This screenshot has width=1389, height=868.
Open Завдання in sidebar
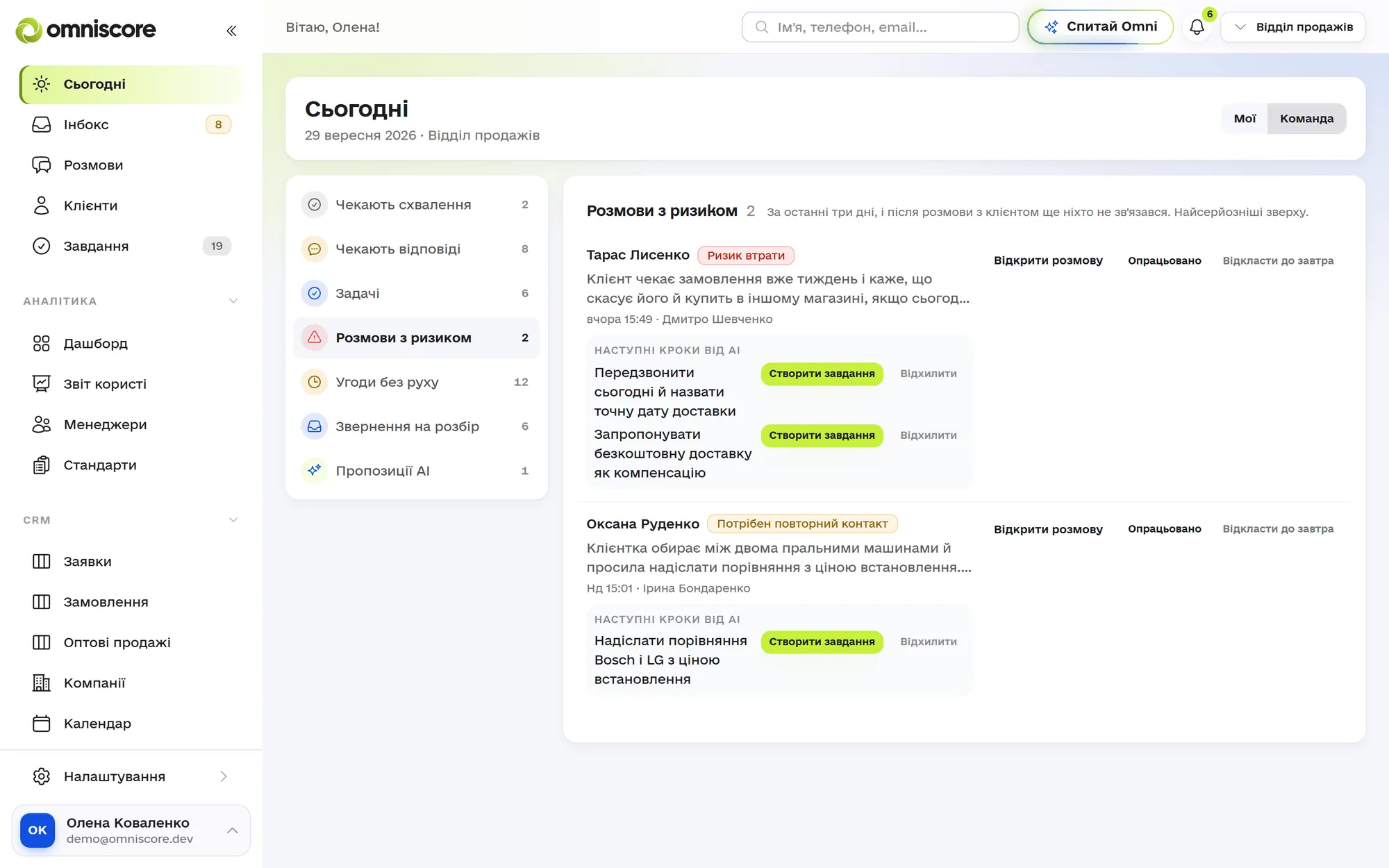(x=131, y=246)
